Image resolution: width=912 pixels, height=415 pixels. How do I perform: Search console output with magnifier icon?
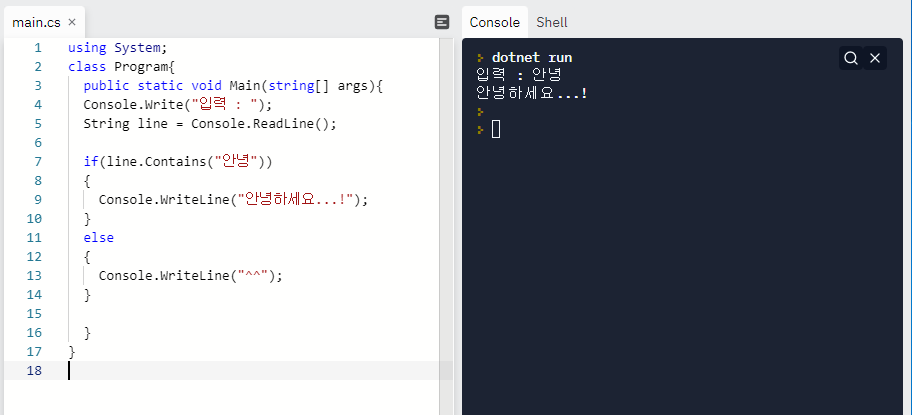point(850,58)
